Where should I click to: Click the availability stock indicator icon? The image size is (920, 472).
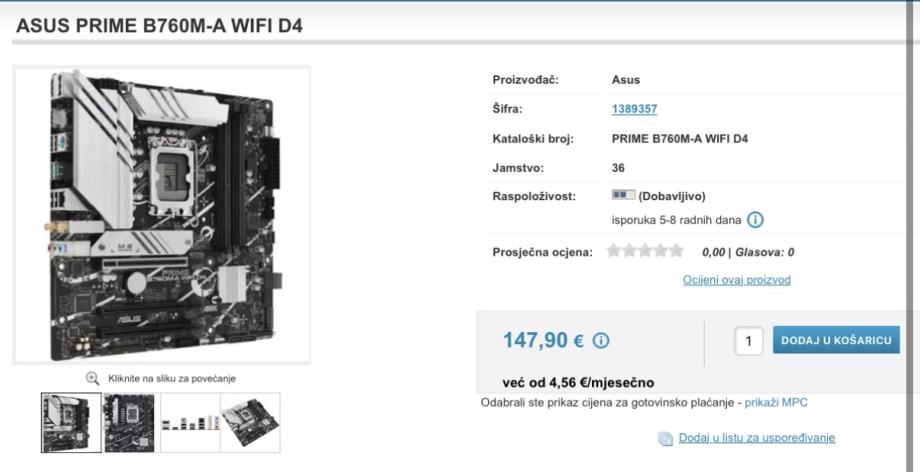(623, 195)
